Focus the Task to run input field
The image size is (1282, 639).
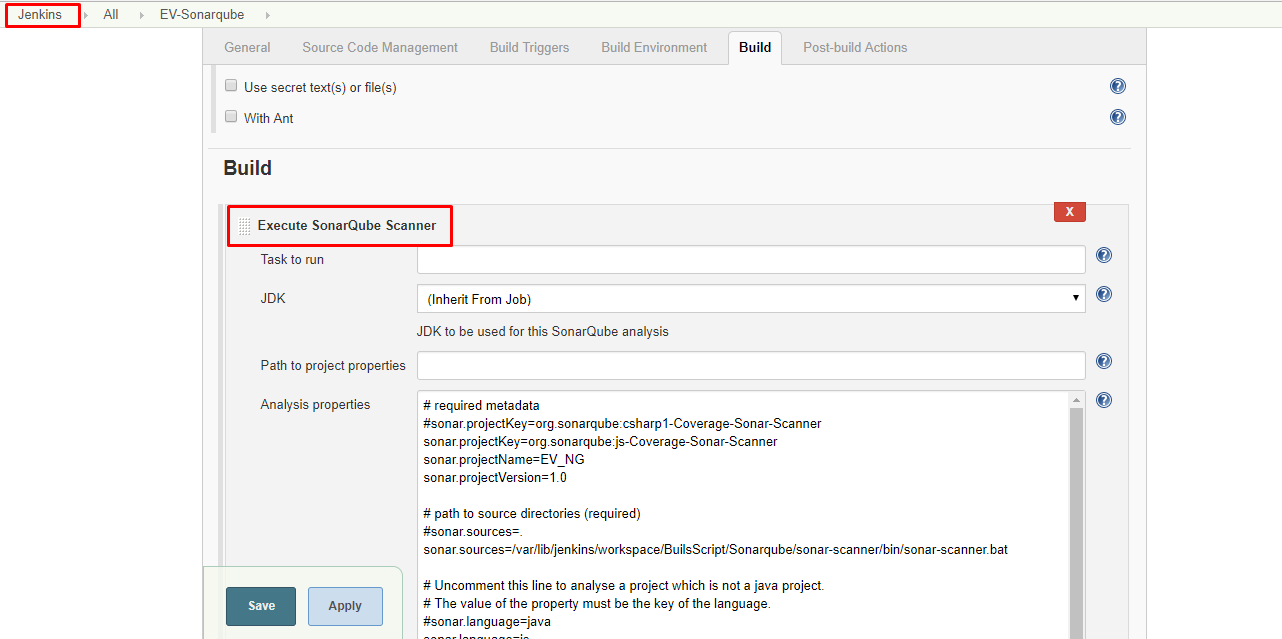click(750, 260)
